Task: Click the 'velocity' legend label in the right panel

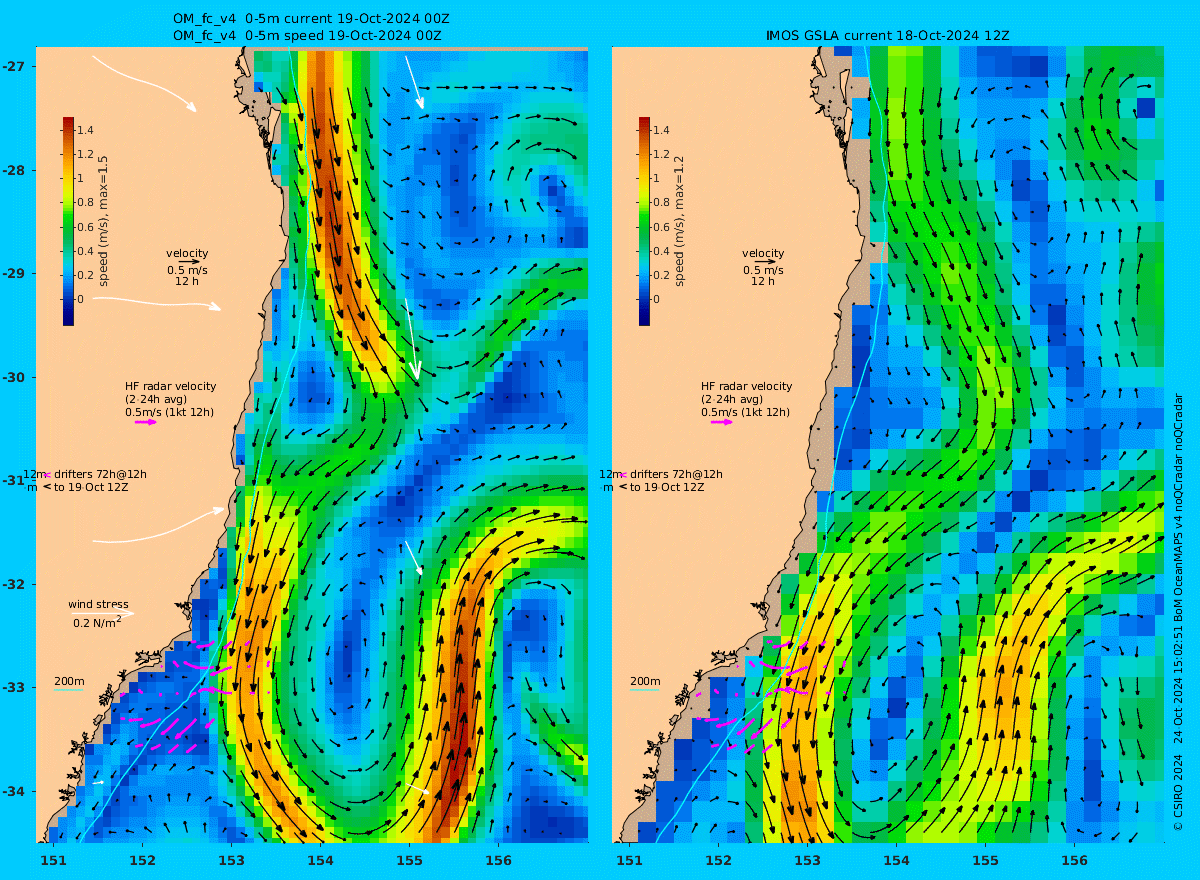Action: 763,253
